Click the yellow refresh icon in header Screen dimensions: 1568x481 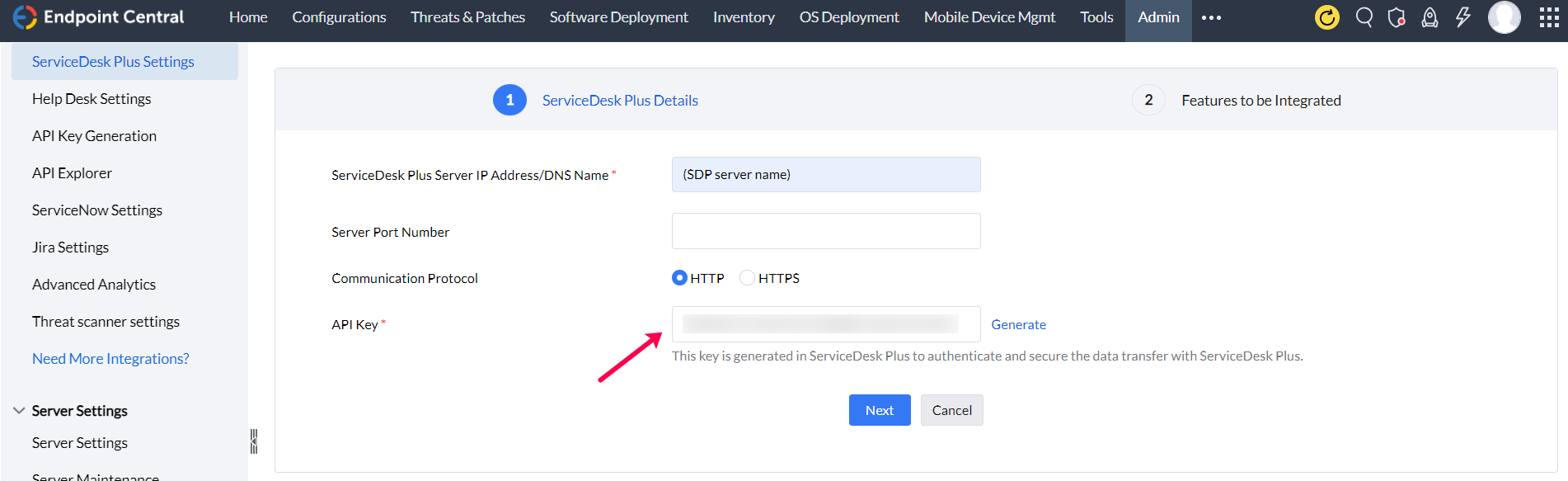click(x=1326, y=17)
